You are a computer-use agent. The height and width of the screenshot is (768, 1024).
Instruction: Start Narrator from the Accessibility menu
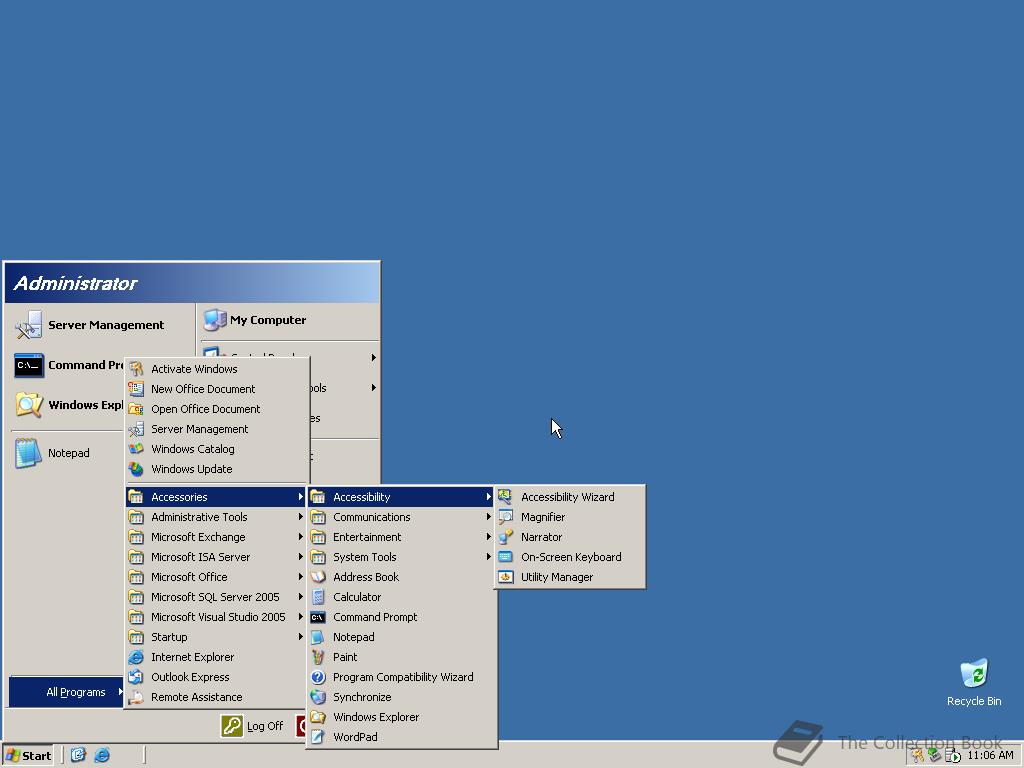(x=569, y=537)
